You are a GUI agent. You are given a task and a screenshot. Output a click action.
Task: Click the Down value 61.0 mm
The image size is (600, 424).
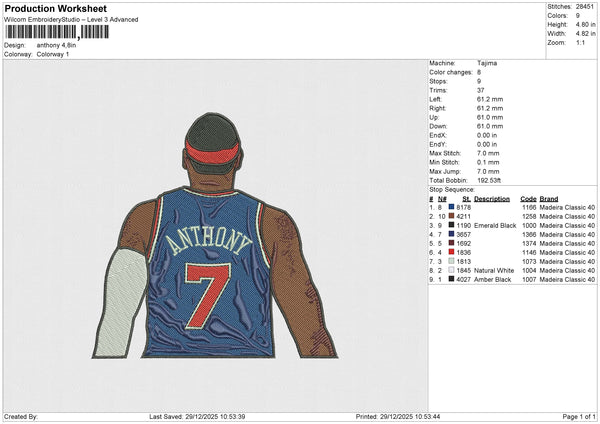pyautogui.click(x=490, y=126)
